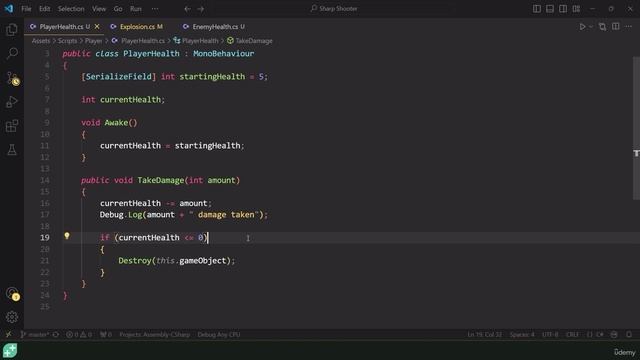The image size is (640, 360).
Task: Click the Ln 19 cursor position indicator
Action: click(x=484, y=334)
